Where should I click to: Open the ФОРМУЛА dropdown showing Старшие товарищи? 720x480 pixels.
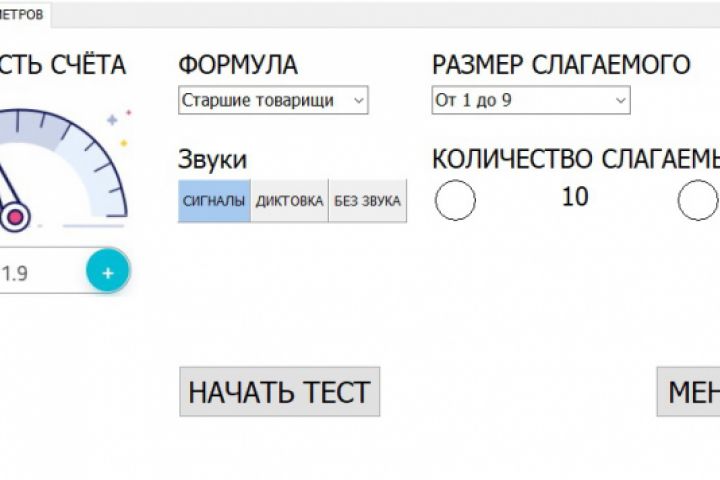click(273, 100)
